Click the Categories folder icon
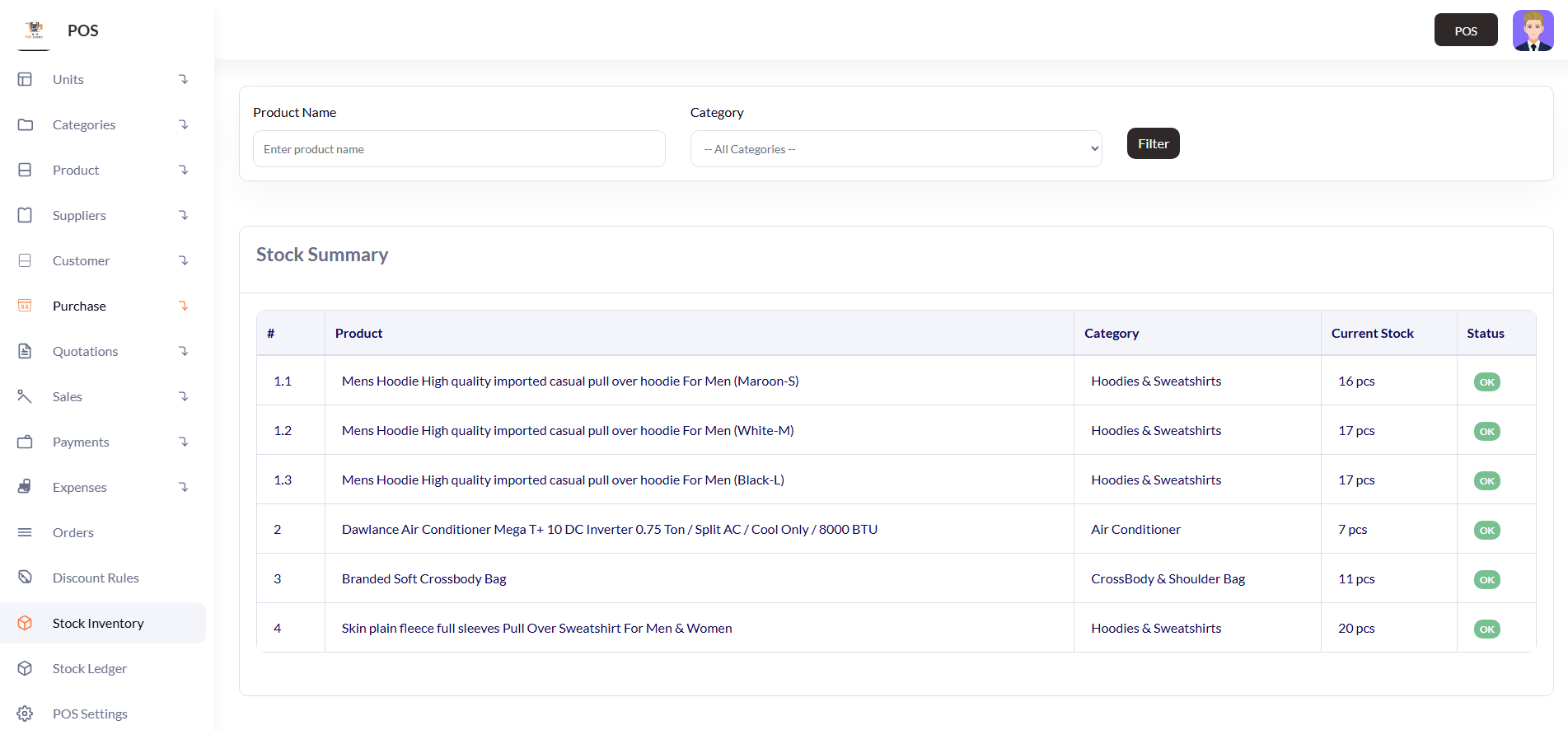Viewport: 1568px width, 730px height. click(x=25, y=124)
